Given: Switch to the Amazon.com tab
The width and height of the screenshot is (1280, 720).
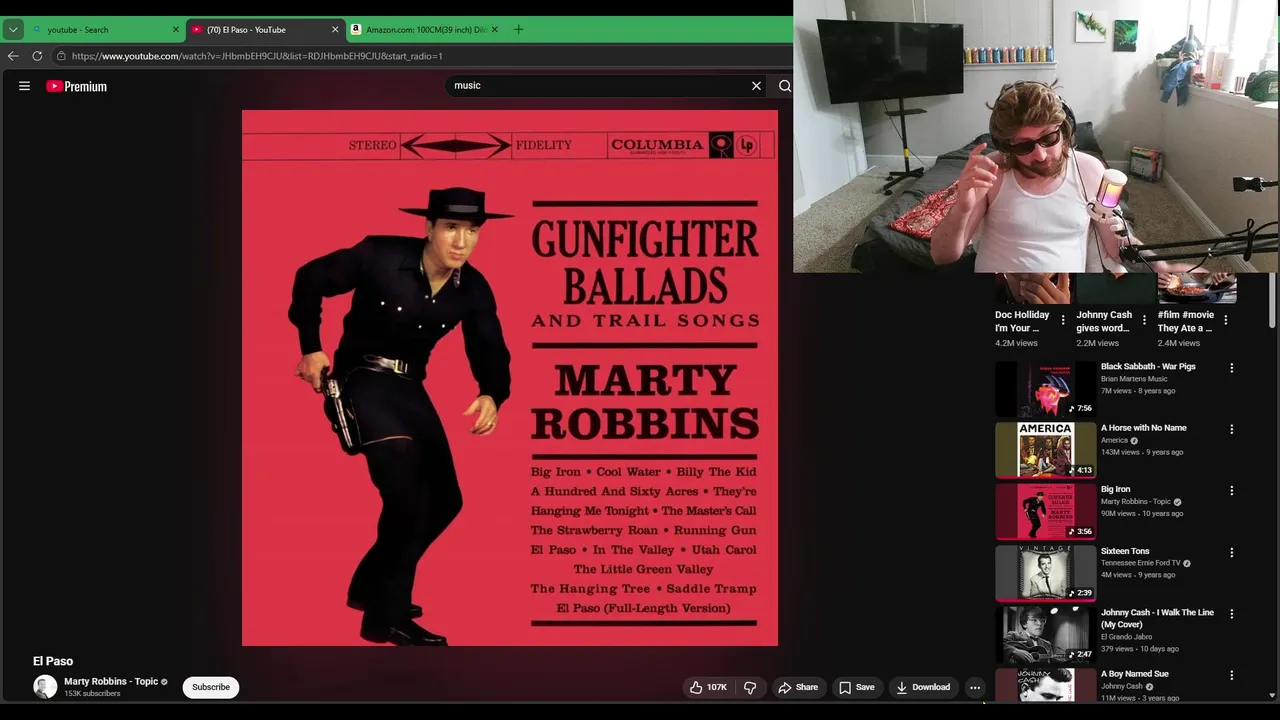Looking at the screenshot, I should [425, 30].
